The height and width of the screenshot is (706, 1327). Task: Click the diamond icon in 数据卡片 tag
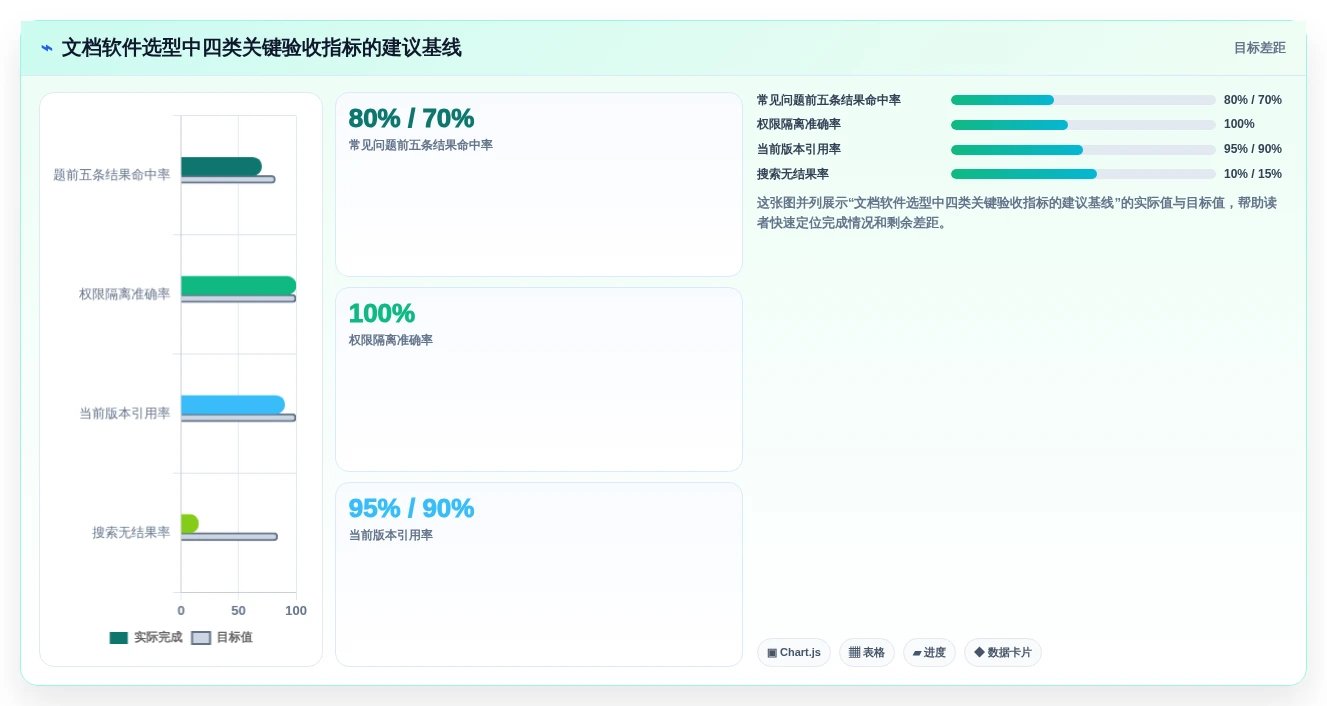(979, 653)
